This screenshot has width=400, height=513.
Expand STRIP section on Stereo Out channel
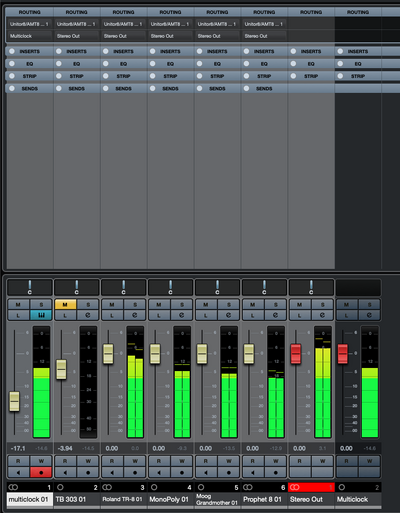(311, 76)
